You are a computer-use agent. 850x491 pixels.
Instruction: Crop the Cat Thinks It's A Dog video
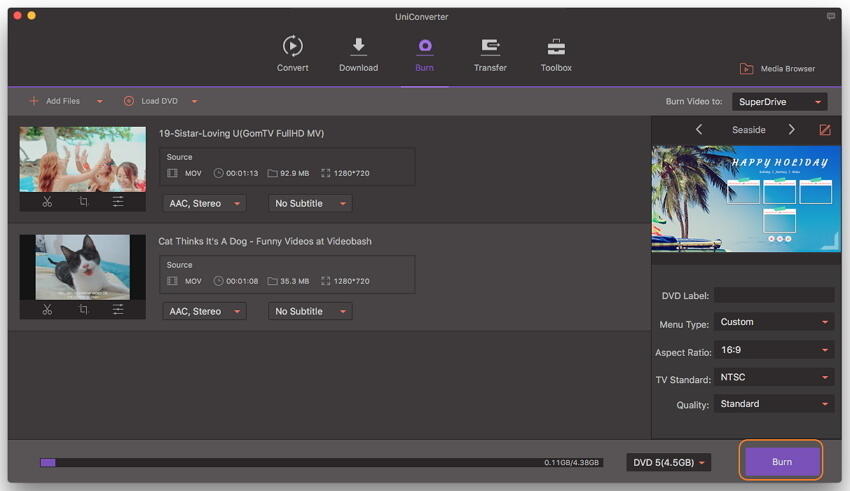[83, 309]
